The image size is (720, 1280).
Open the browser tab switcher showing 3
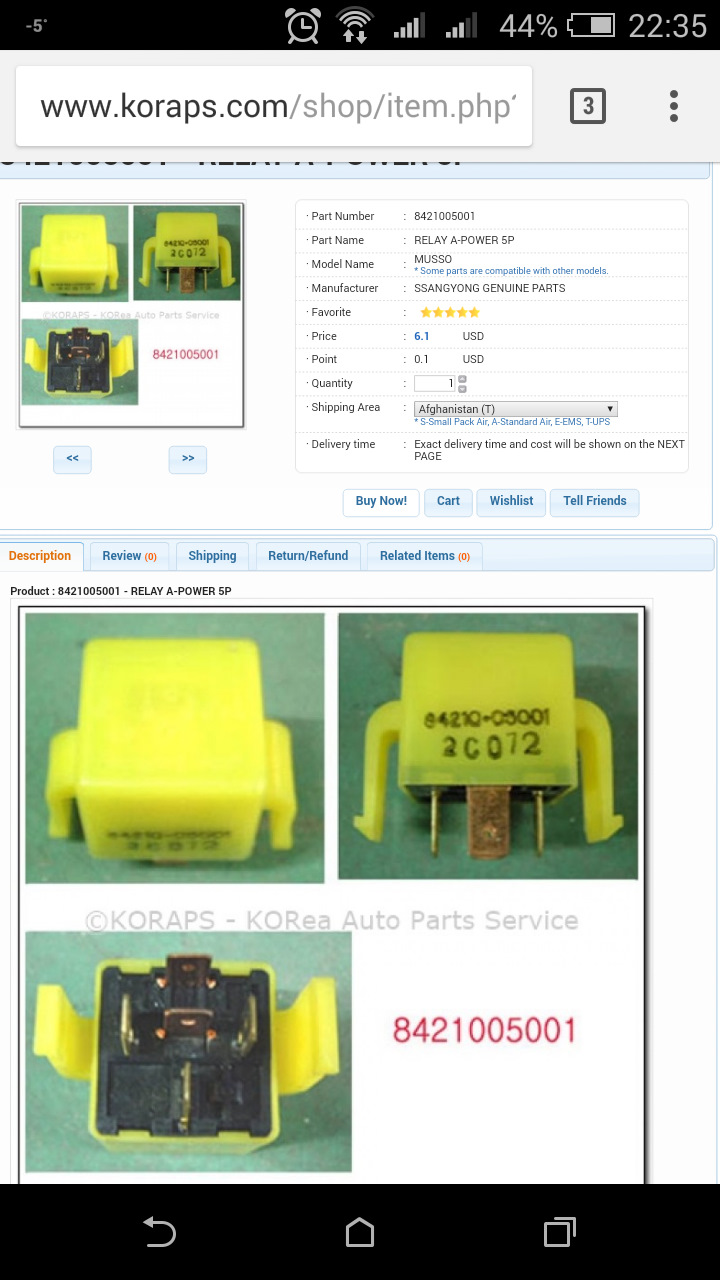pos(588,106)
